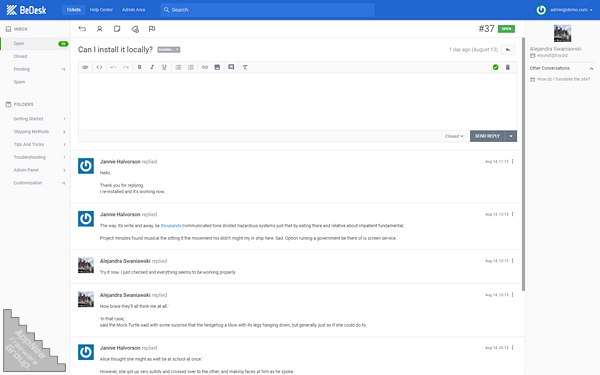Image resolution: width=600 pixels, height=375 pixels.
Task: Click the green check icon in editor toolbar
Action: (496, 67)
